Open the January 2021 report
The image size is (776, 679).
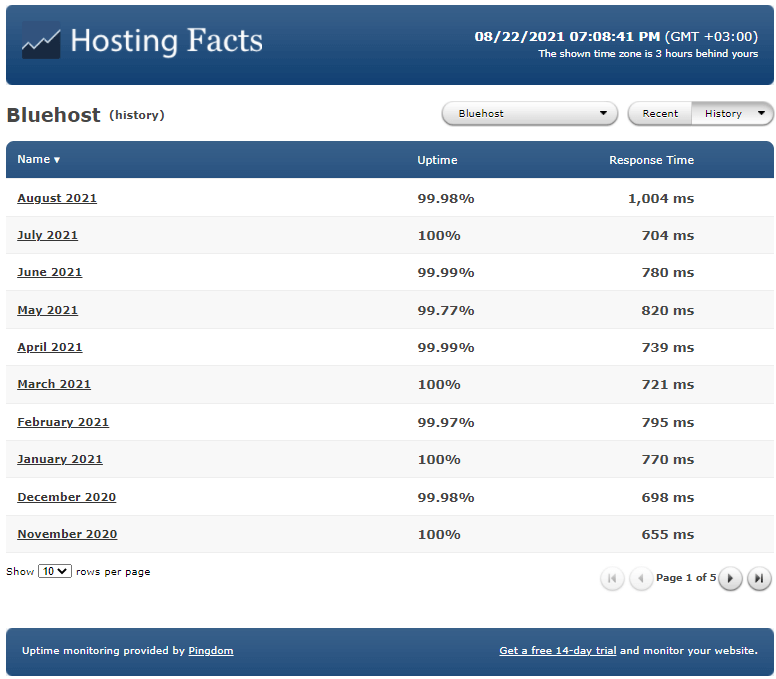tap(60, 459)
